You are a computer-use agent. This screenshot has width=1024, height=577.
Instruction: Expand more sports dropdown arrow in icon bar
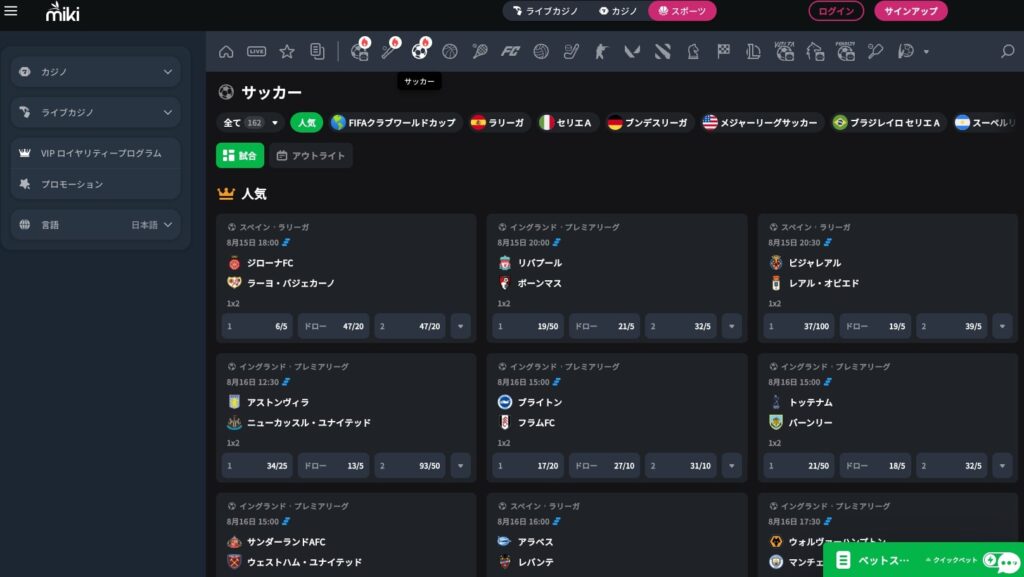pos(926,52)
